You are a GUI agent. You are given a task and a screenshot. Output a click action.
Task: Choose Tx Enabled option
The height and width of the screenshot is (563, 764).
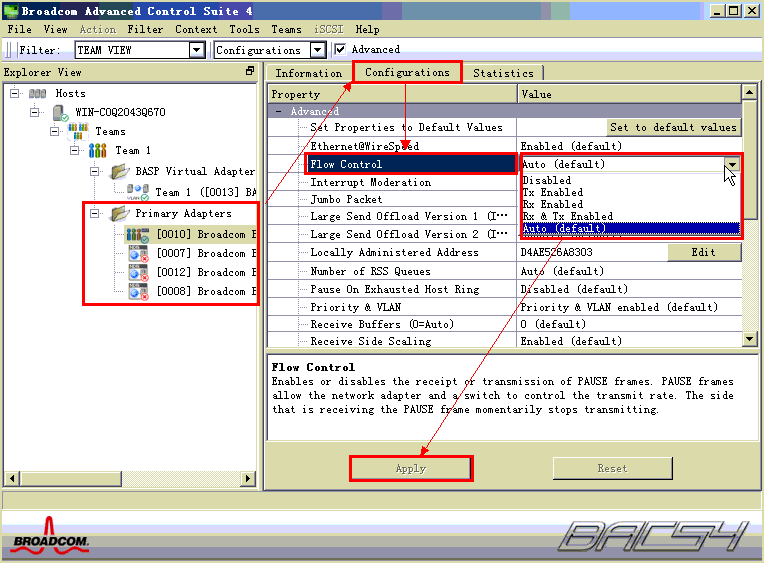click(x=631, y=192)
